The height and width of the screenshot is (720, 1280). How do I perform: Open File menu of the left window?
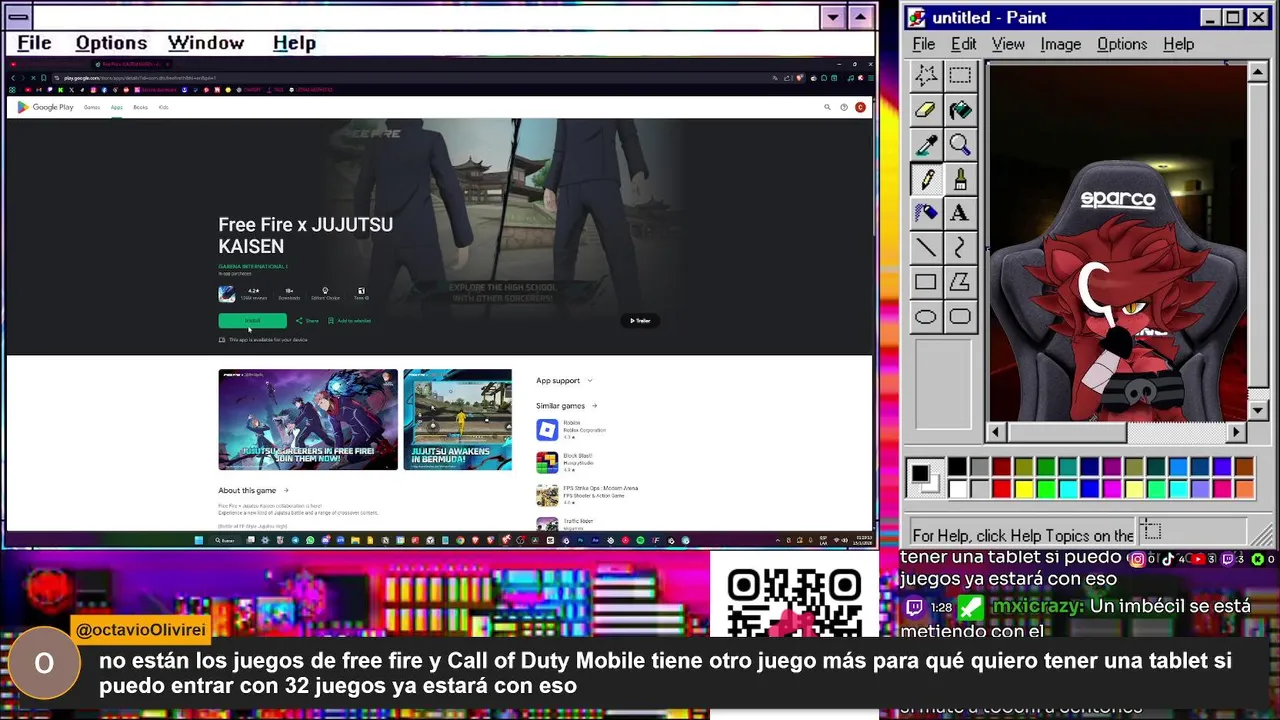click(x=34, y=43)
